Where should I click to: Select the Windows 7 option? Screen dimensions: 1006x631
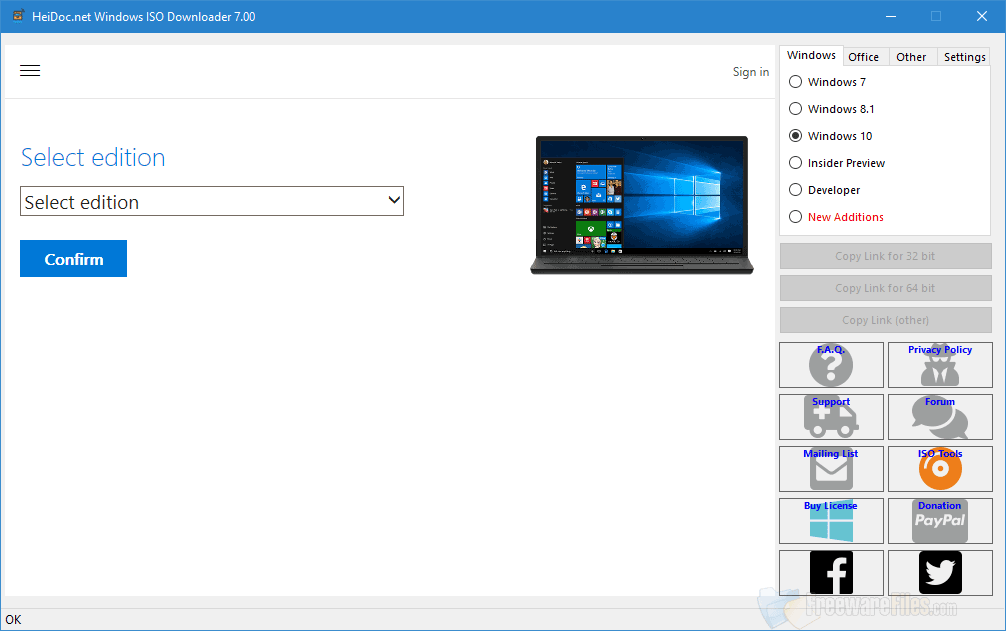(795, 81)
